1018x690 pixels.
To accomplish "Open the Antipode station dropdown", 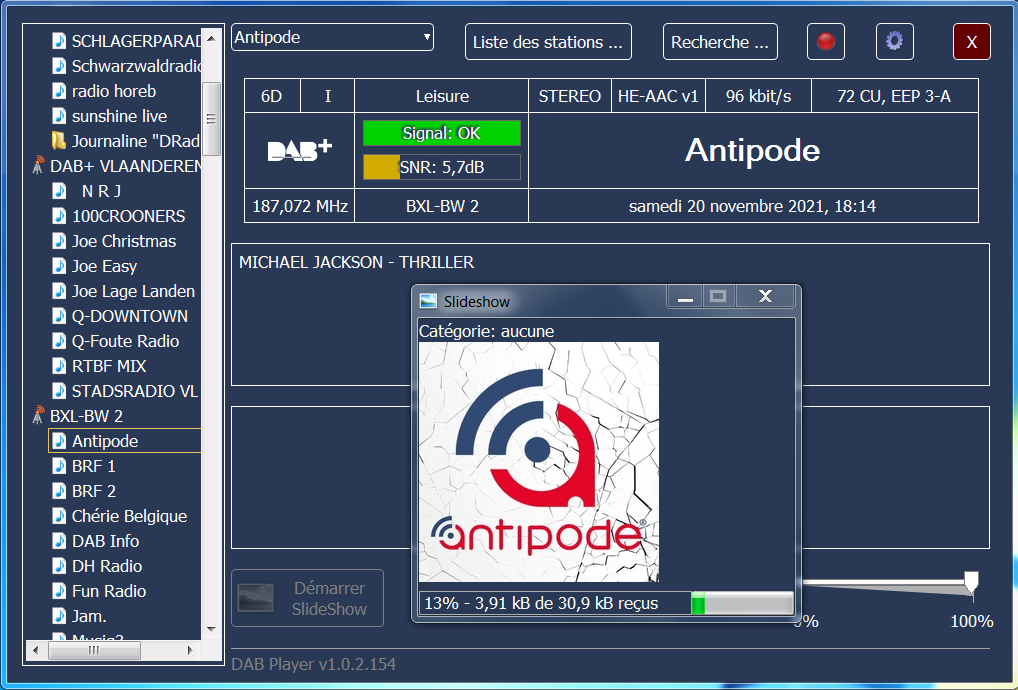I will (332, 38).
